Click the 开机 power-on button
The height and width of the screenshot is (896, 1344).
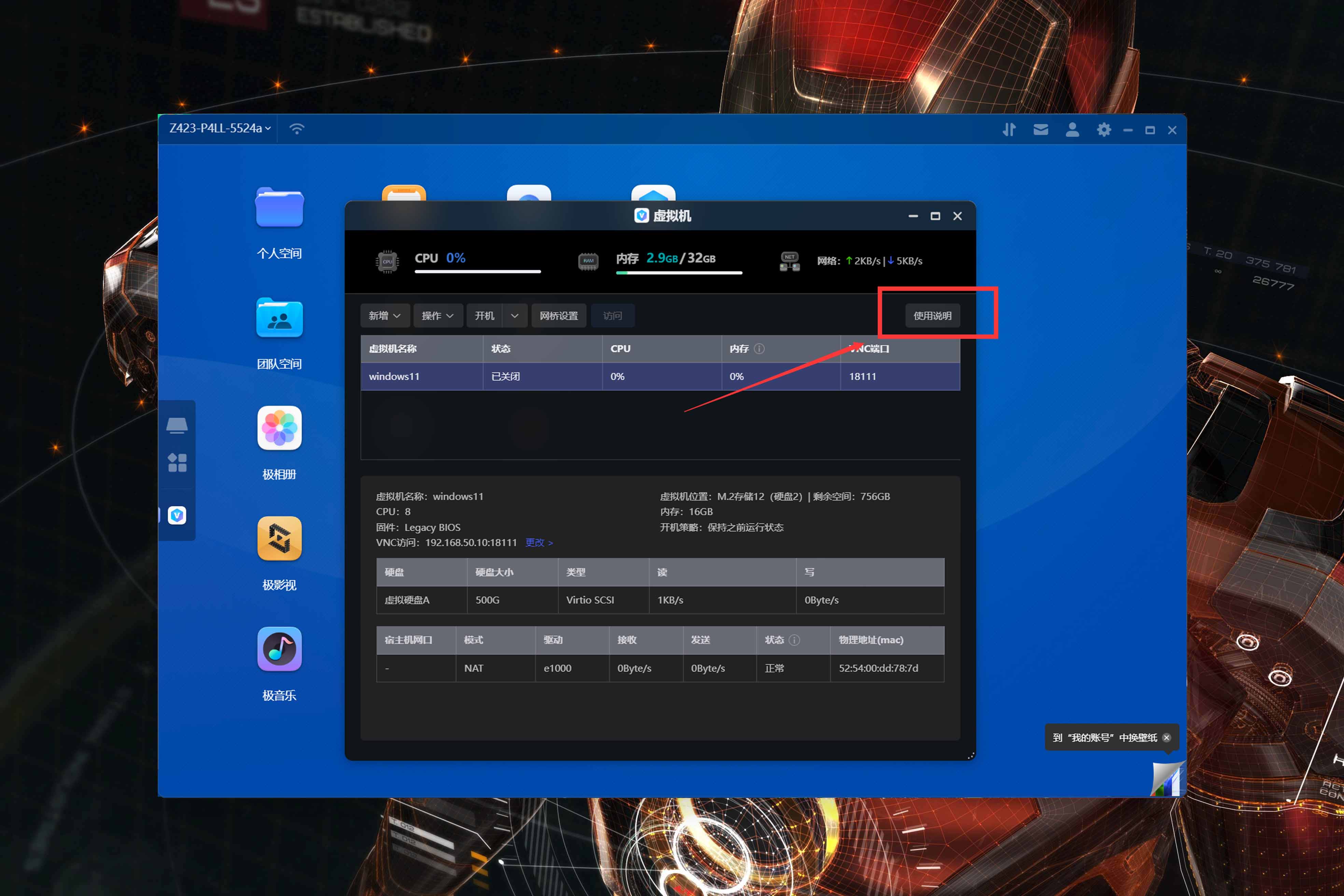485,316
